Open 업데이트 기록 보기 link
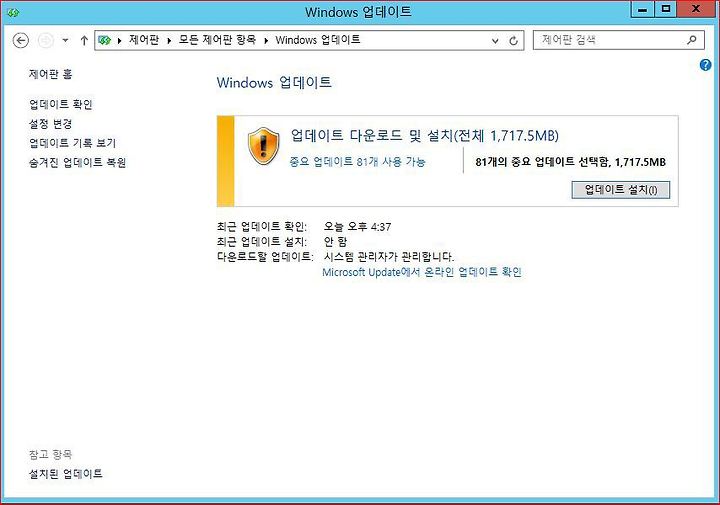Image resolution: width=720 pixels, height=505 pixels. 73,143
